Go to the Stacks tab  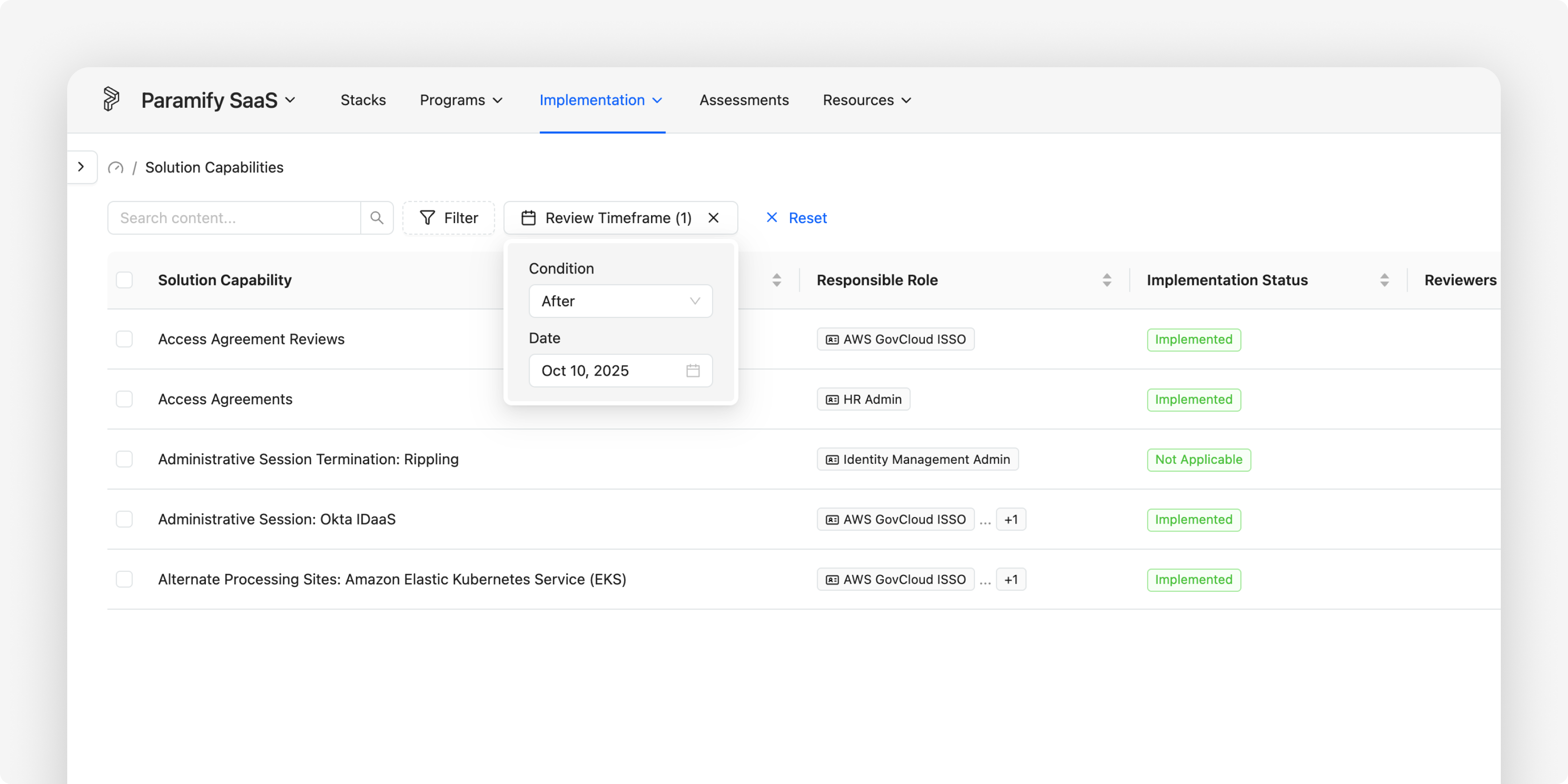click(363, 100)
